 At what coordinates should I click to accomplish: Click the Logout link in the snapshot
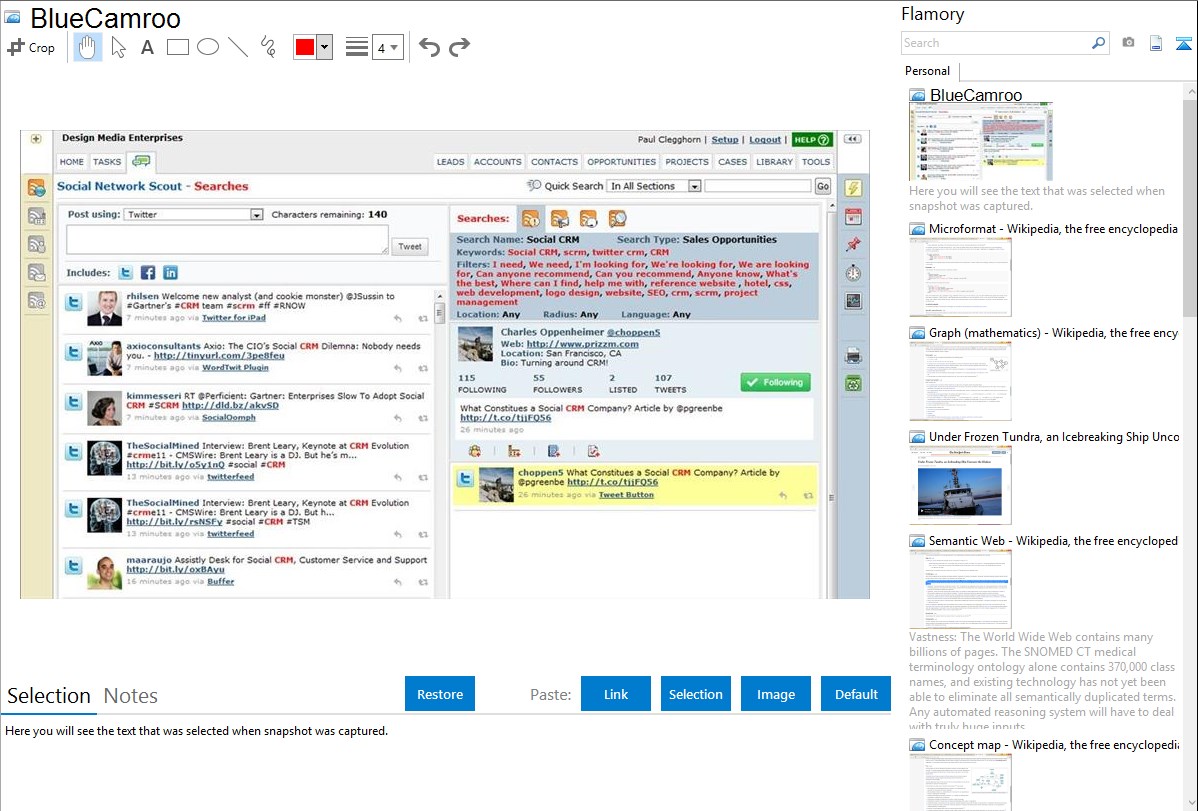(765, 140)
